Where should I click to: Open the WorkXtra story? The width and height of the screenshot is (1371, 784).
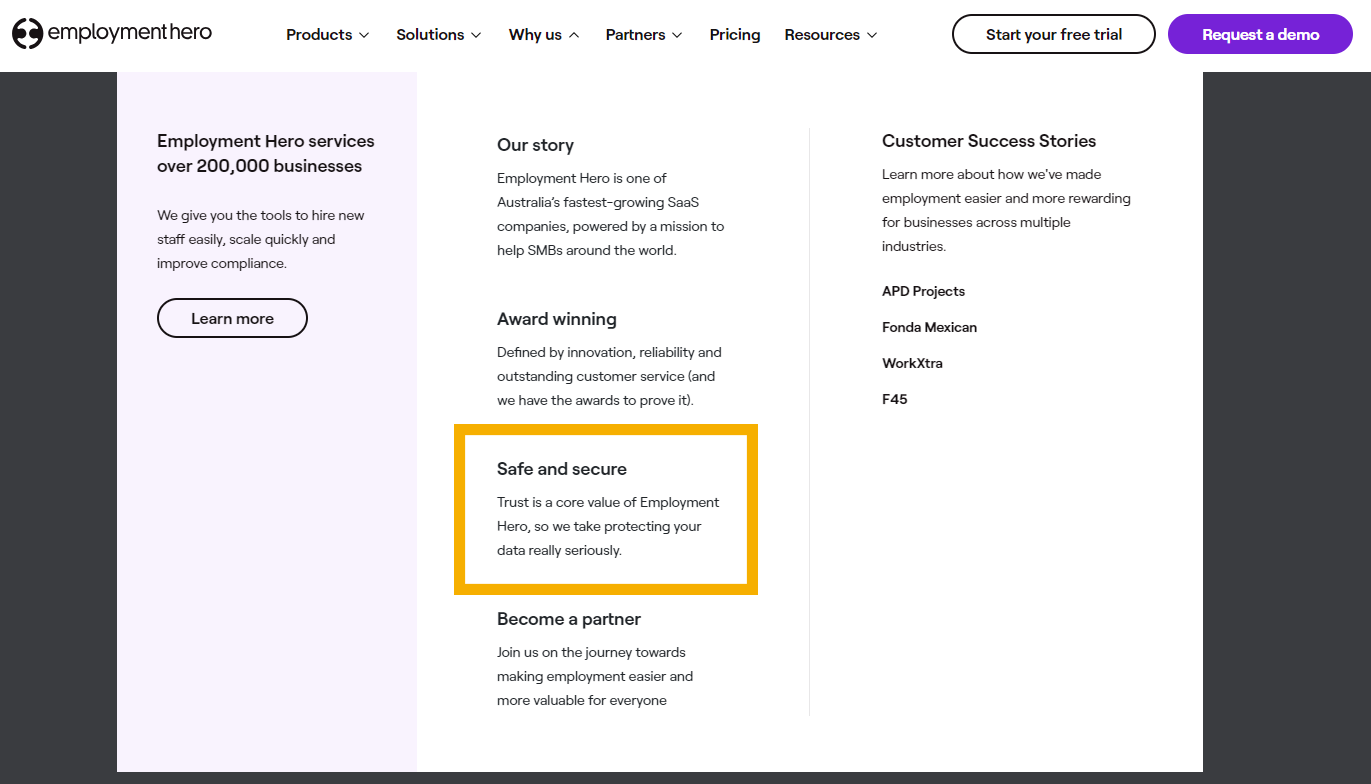click(912, 363)
